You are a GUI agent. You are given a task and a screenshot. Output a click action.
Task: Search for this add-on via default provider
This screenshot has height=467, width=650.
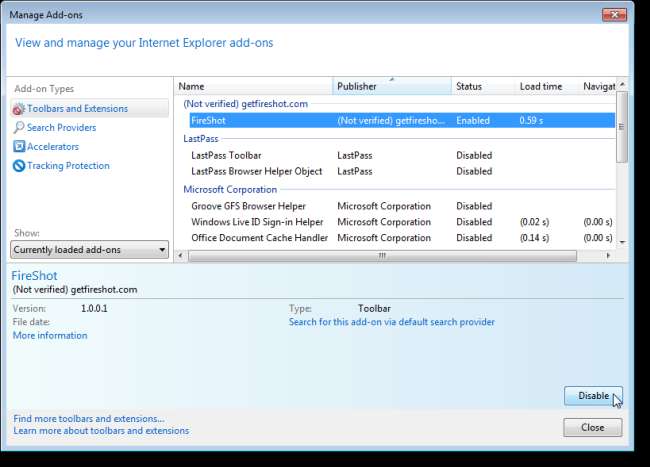(x=392, y=322)
